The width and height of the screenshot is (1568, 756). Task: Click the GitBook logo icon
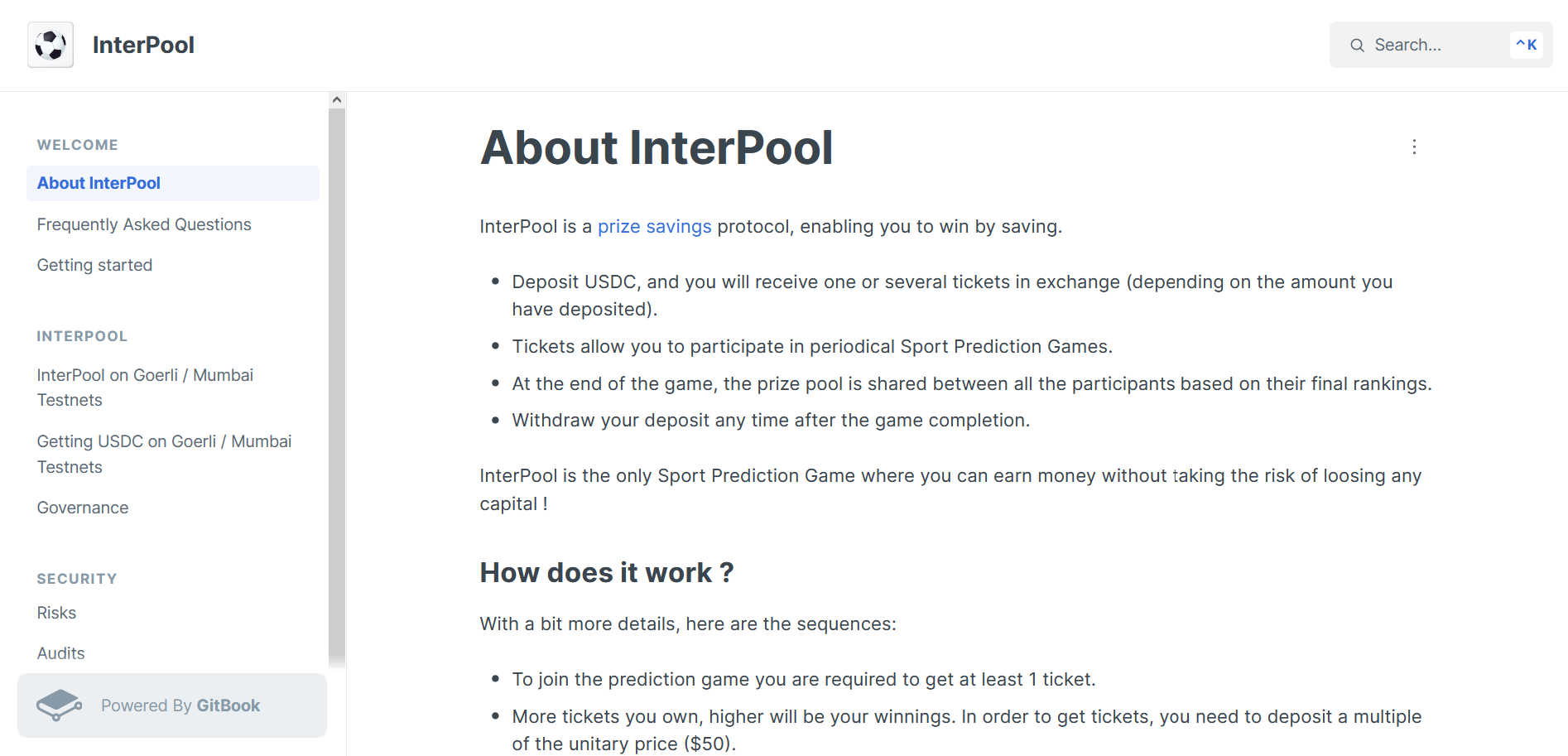[59, 705]
